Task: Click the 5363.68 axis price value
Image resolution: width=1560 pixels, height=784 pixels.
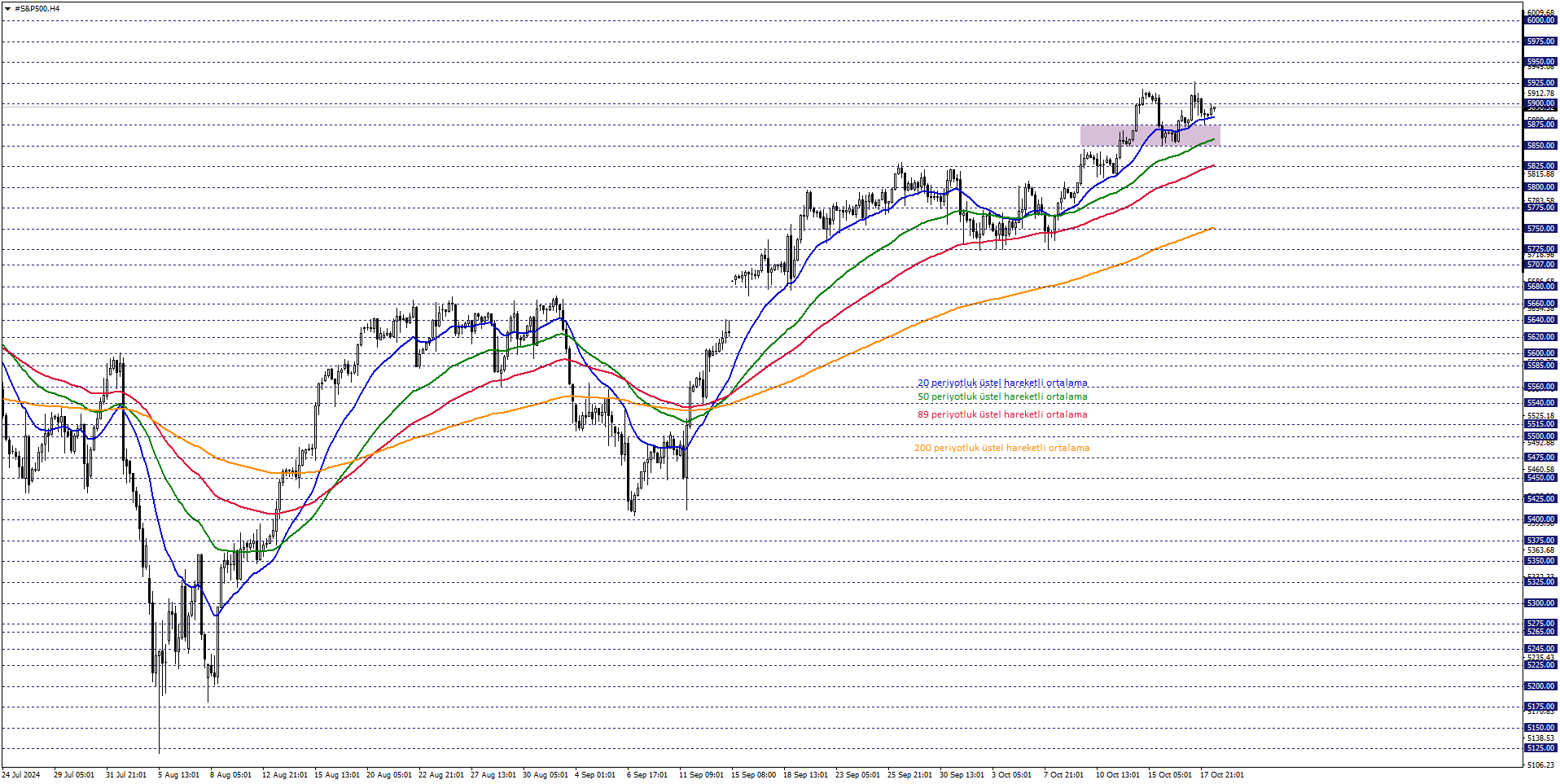Action: pos(1540,550)
